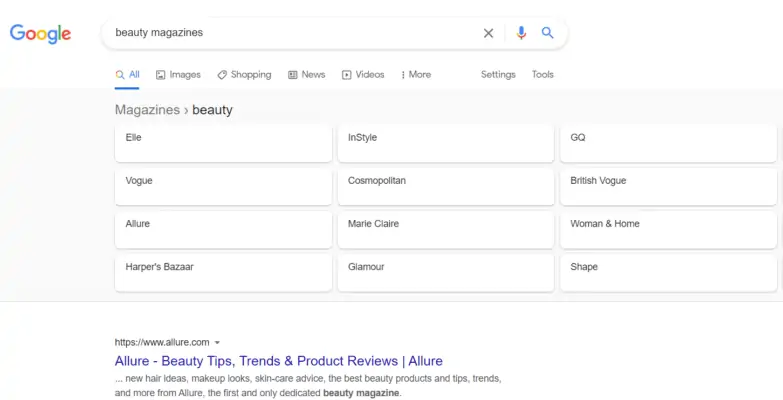The height and width of the screenshot is (400, 783).
Task: Choose the British Vogue card
Action: point(668,187)
